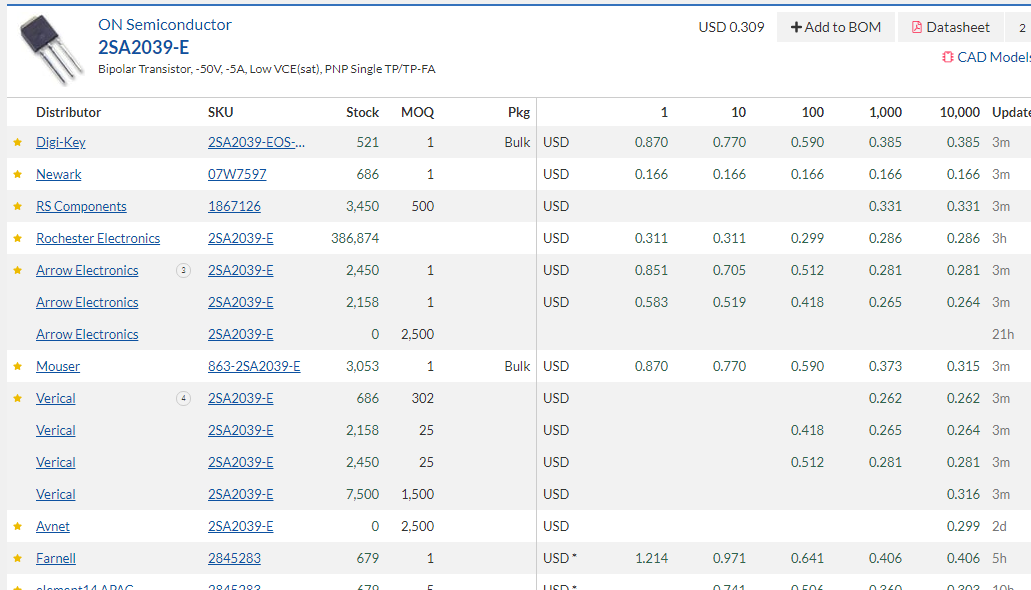
Task: Open the Mouser distributor link
Action: (58, 366)
